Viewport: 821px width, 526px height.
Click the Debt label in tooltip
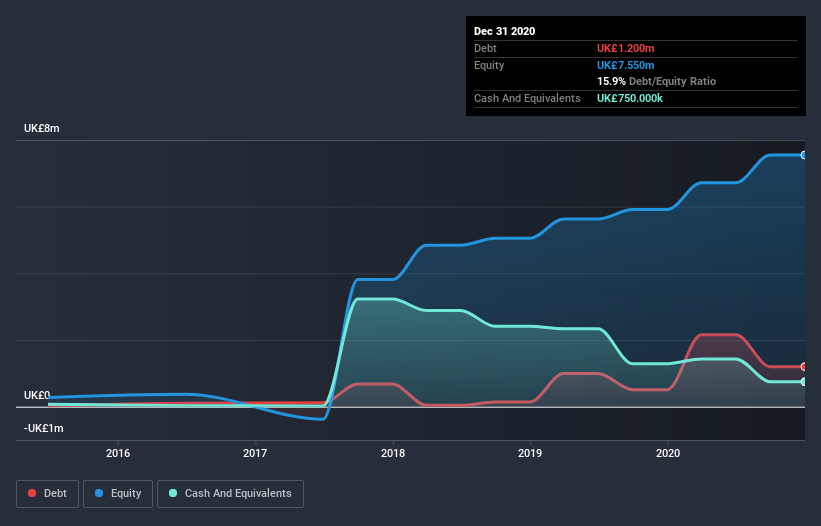click(485, 48)
